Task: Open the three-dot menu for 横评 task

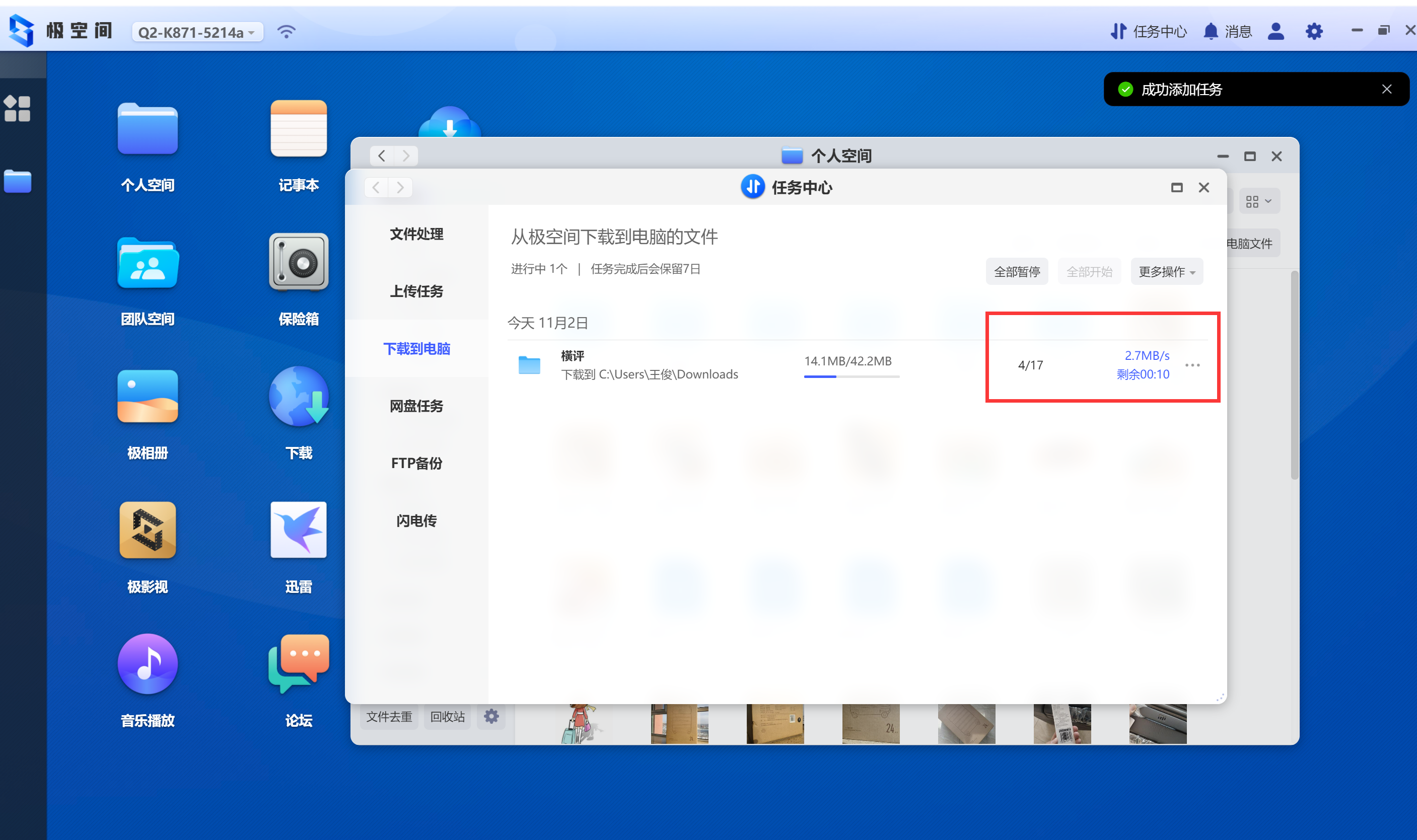Action: (1192, 365)
